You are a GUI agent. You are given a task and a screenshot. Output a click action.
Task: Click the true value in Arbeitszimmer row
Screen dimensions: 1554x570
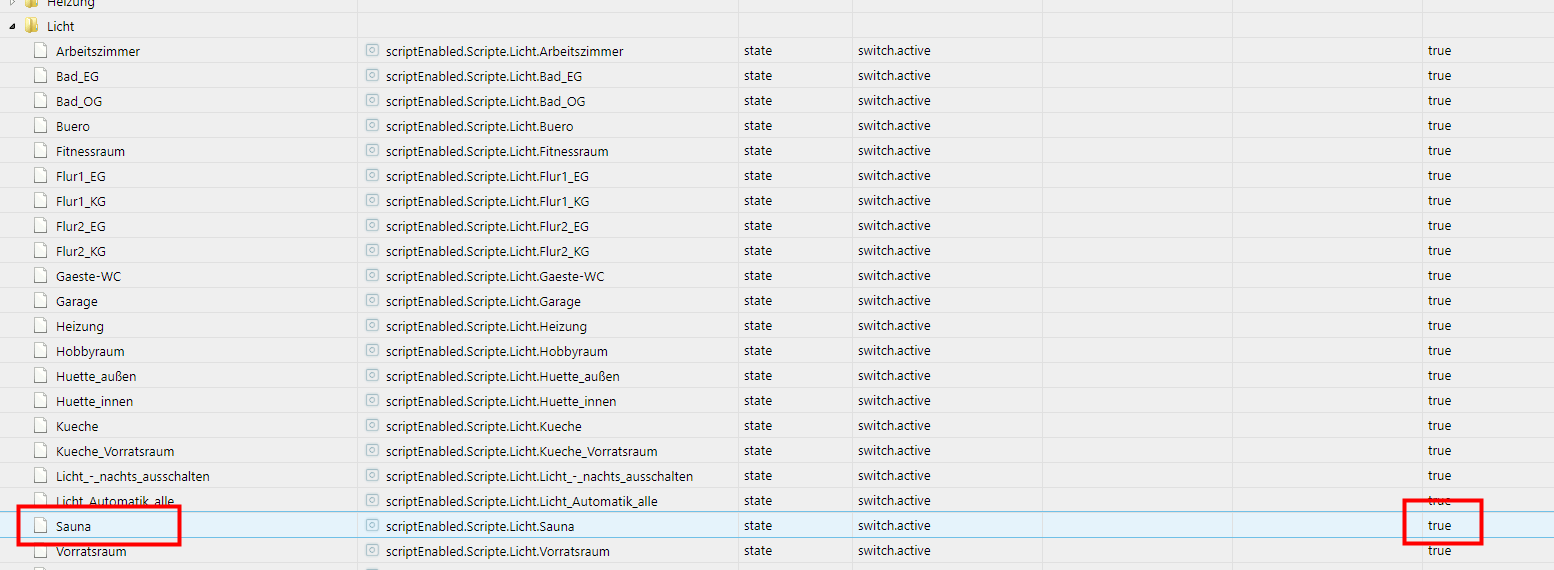(1439, 51)
